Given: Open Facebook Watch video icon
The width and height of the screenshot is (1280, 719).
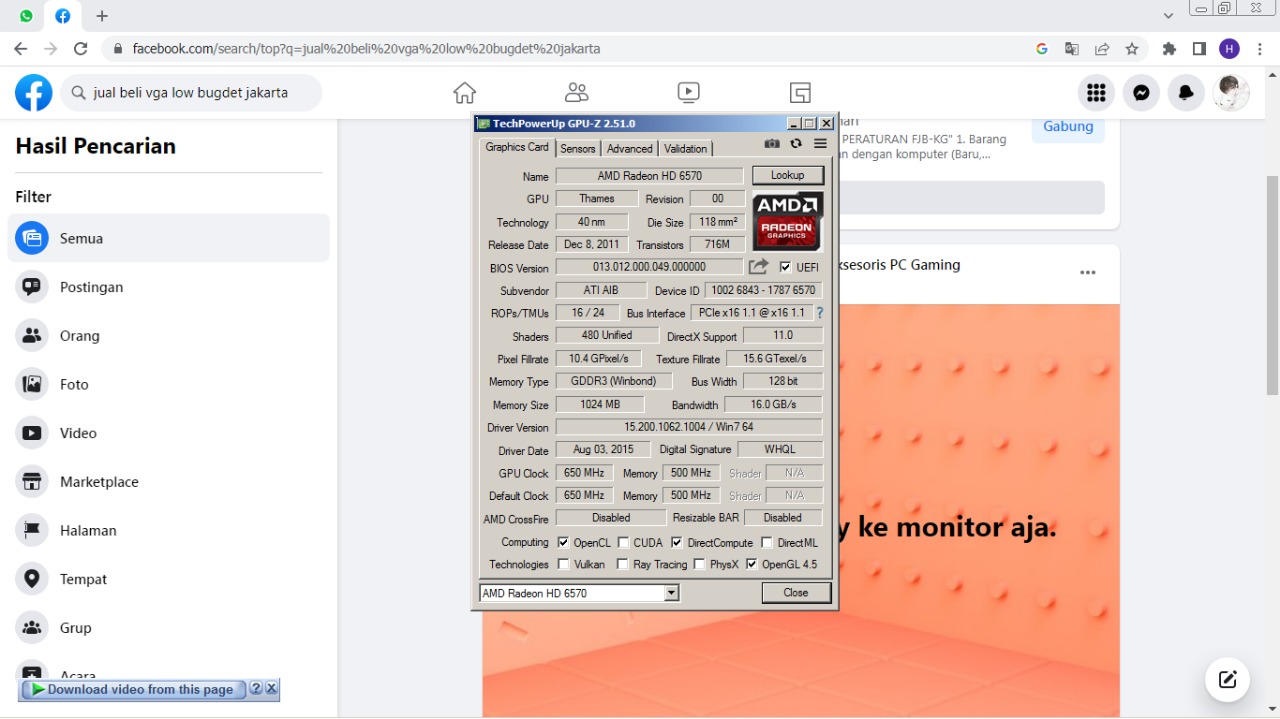Looking at the screenshot, I should click(x=688, y=93).
